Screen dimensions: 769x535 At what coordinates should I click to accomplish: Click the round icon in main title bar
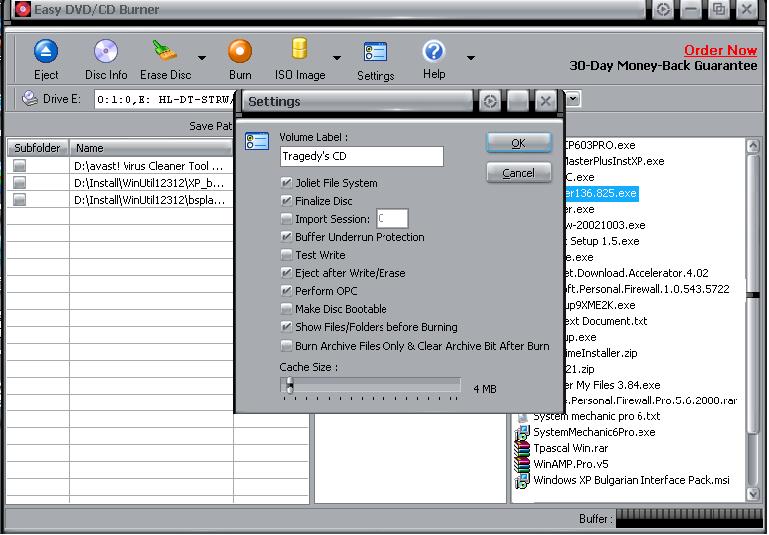(x=663, y=9)
